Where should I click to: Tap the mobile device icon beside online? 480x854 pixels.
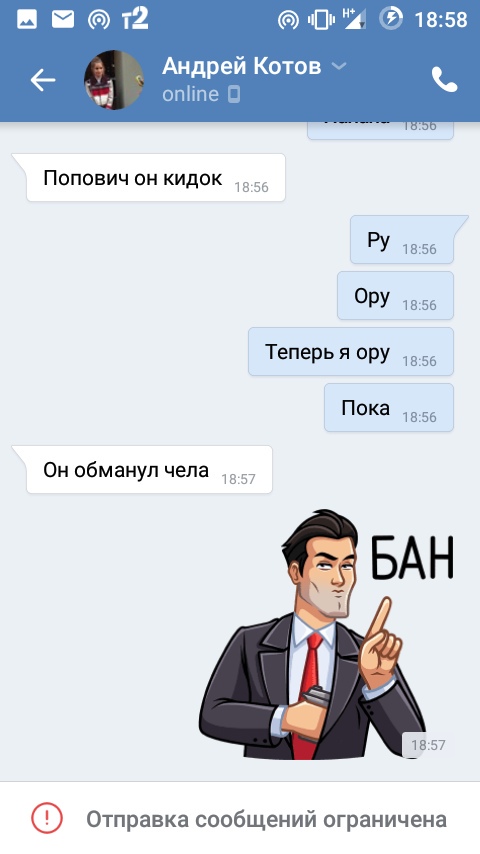tap(233, 94)
